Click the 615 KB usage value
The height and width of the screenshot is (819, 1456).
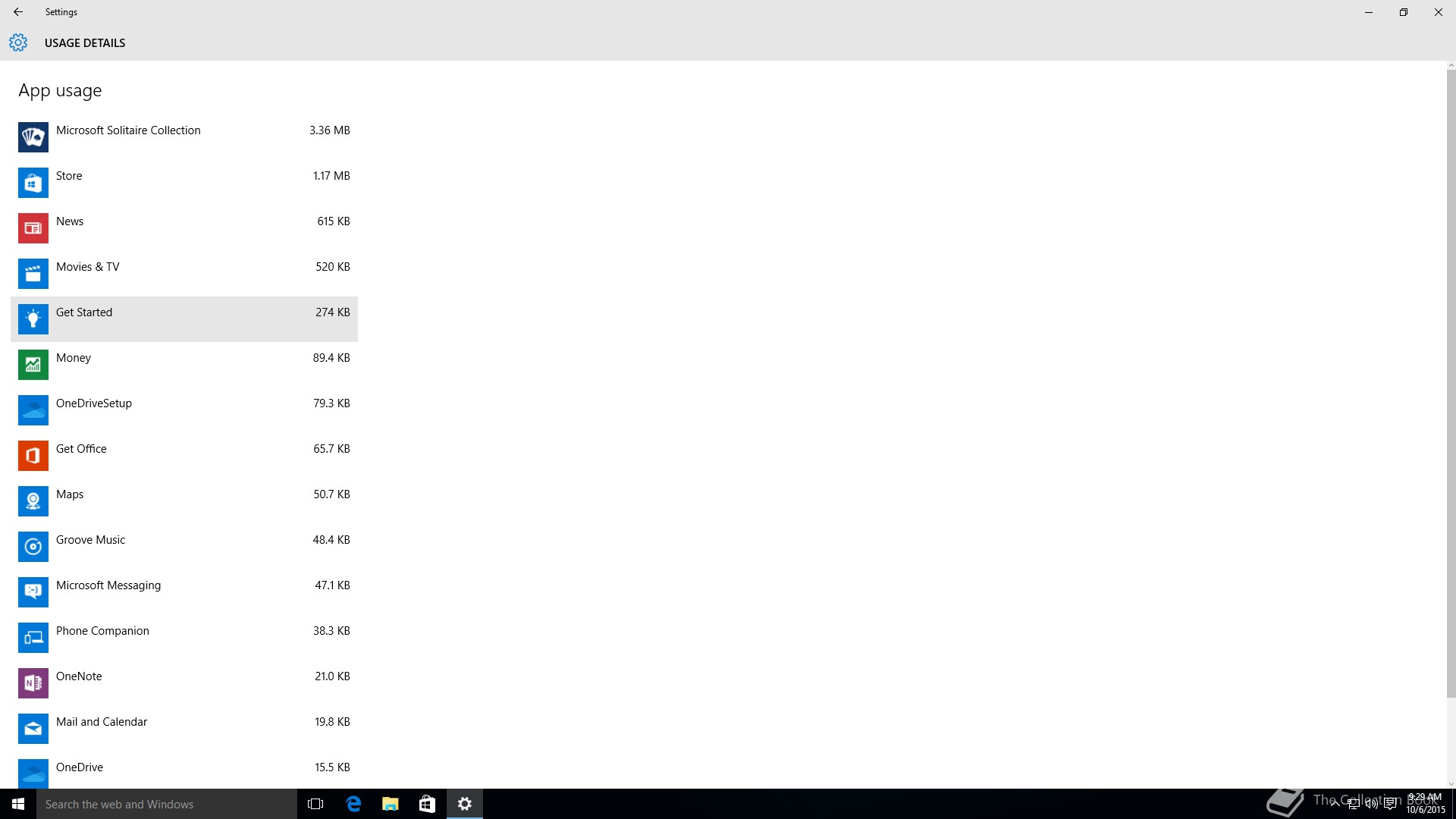click(x=334, y=221)
